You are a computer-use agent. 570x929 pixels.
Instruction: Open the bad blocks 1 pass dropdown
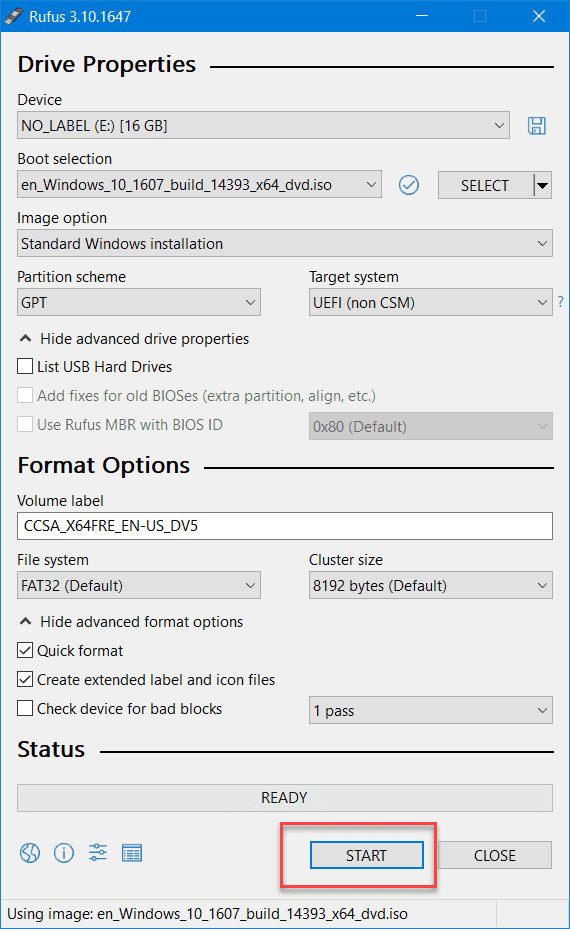430,710
